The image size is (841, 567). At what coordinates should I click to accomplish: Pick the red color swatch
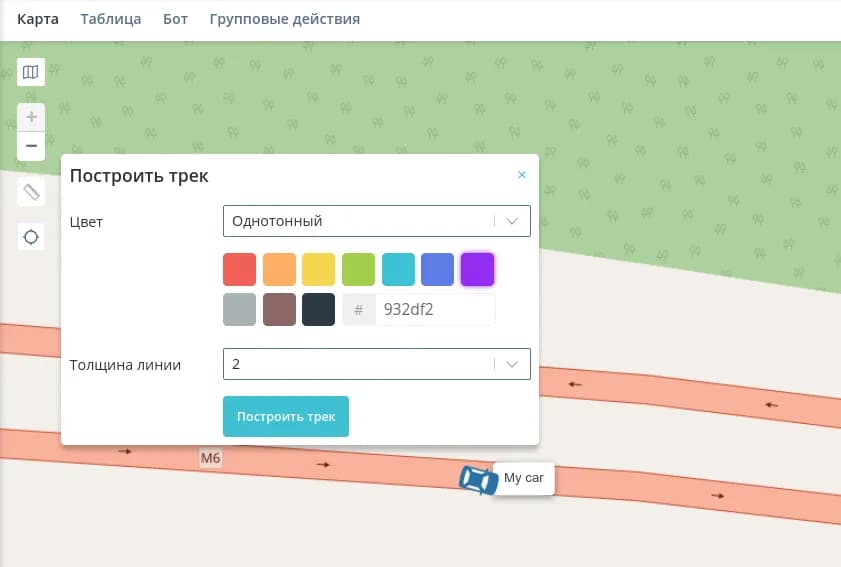(240, 270)
